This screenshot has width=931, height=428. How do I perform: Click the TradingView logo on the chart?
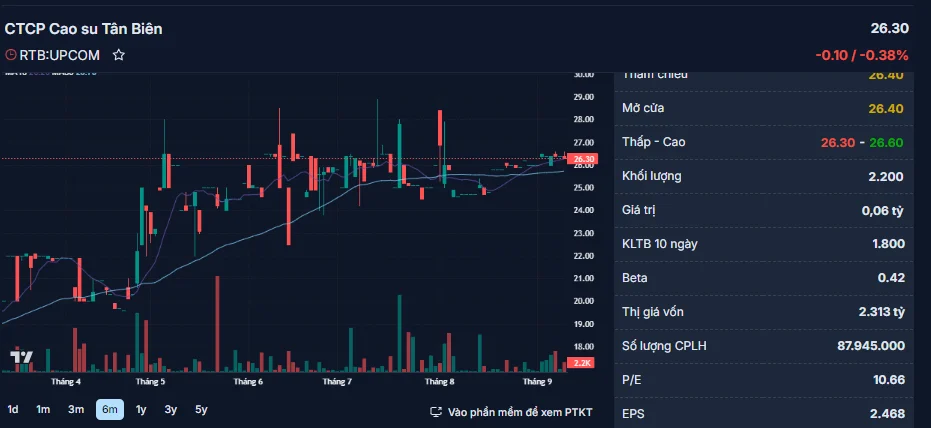click(x=22, y=357)
